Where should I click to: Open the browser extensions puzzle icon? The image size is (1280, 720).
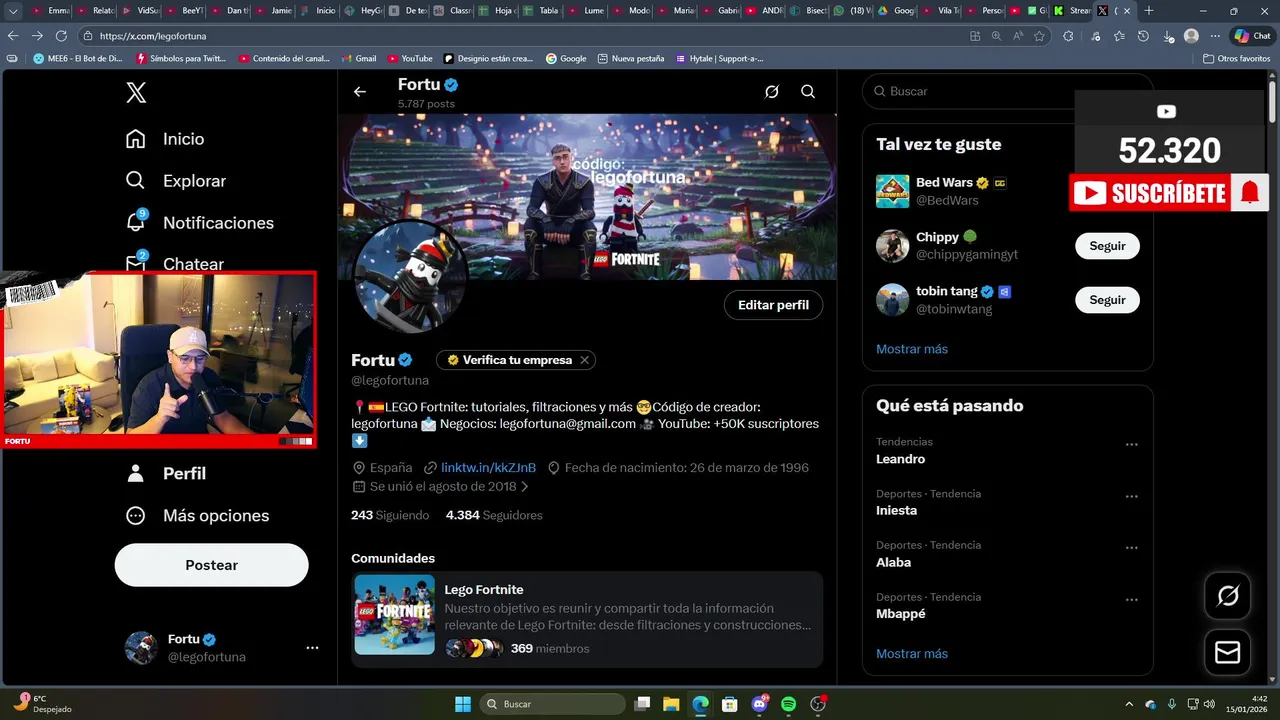coord(1068,35)
